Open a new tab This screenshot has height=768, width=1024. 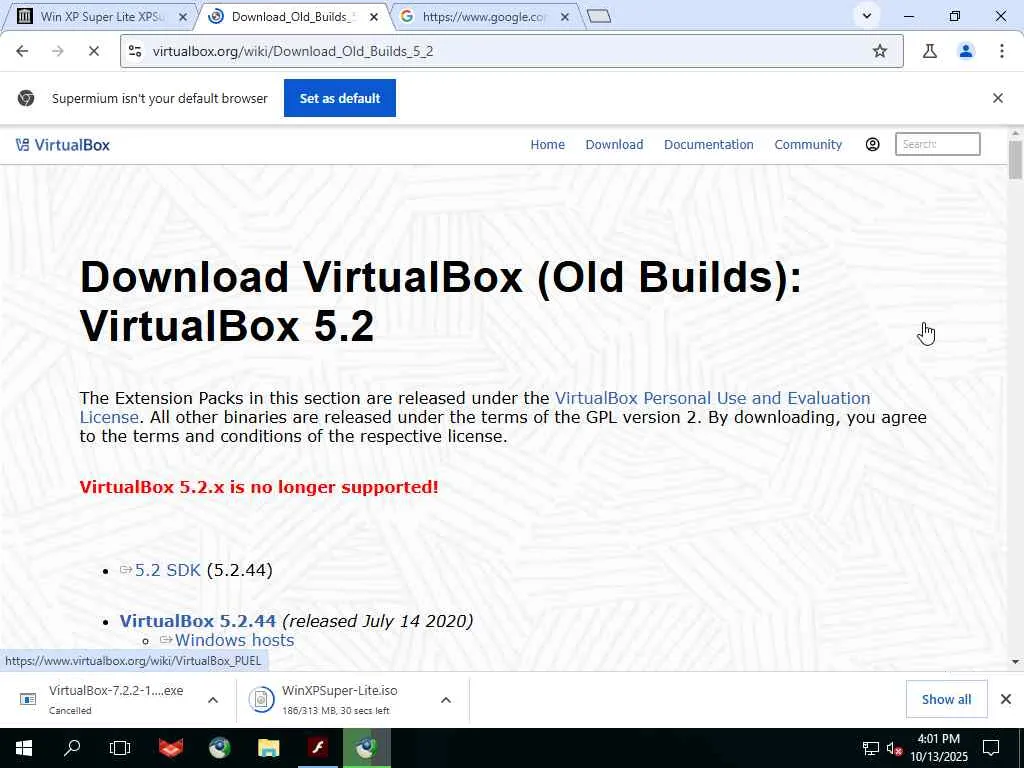coord(599,16)
